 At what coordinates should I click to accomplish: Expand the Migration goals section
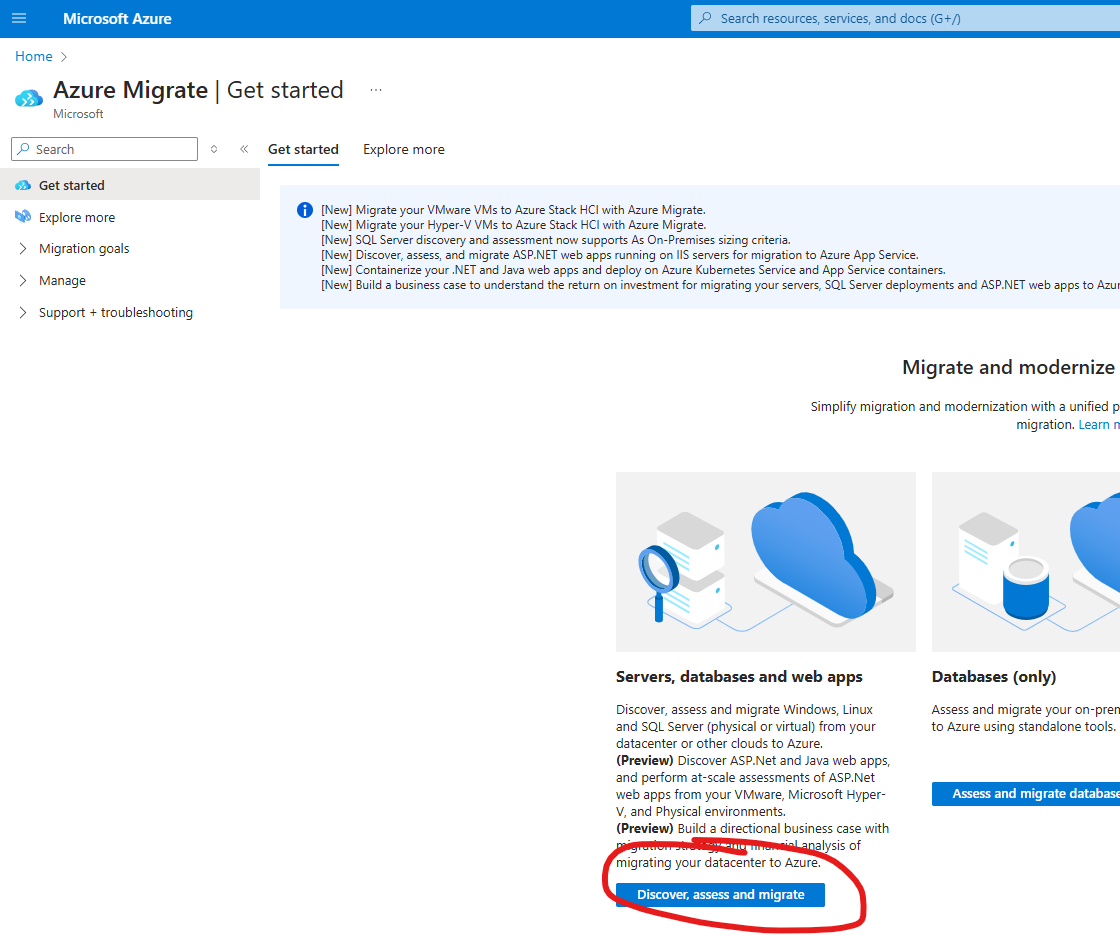click(84, 248)
